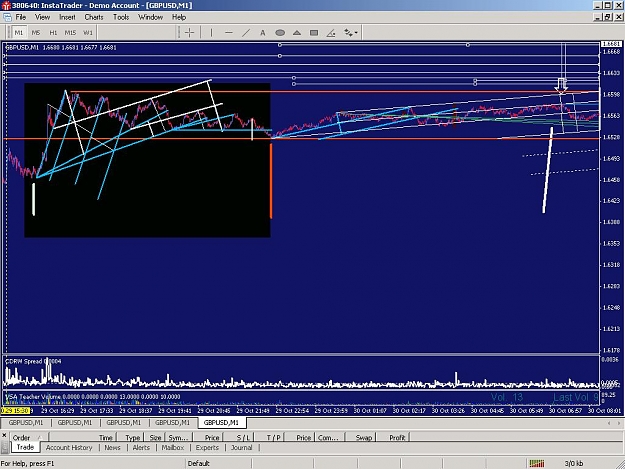Select the first GBPUSD,M1 chart tab

pos(26,422)
